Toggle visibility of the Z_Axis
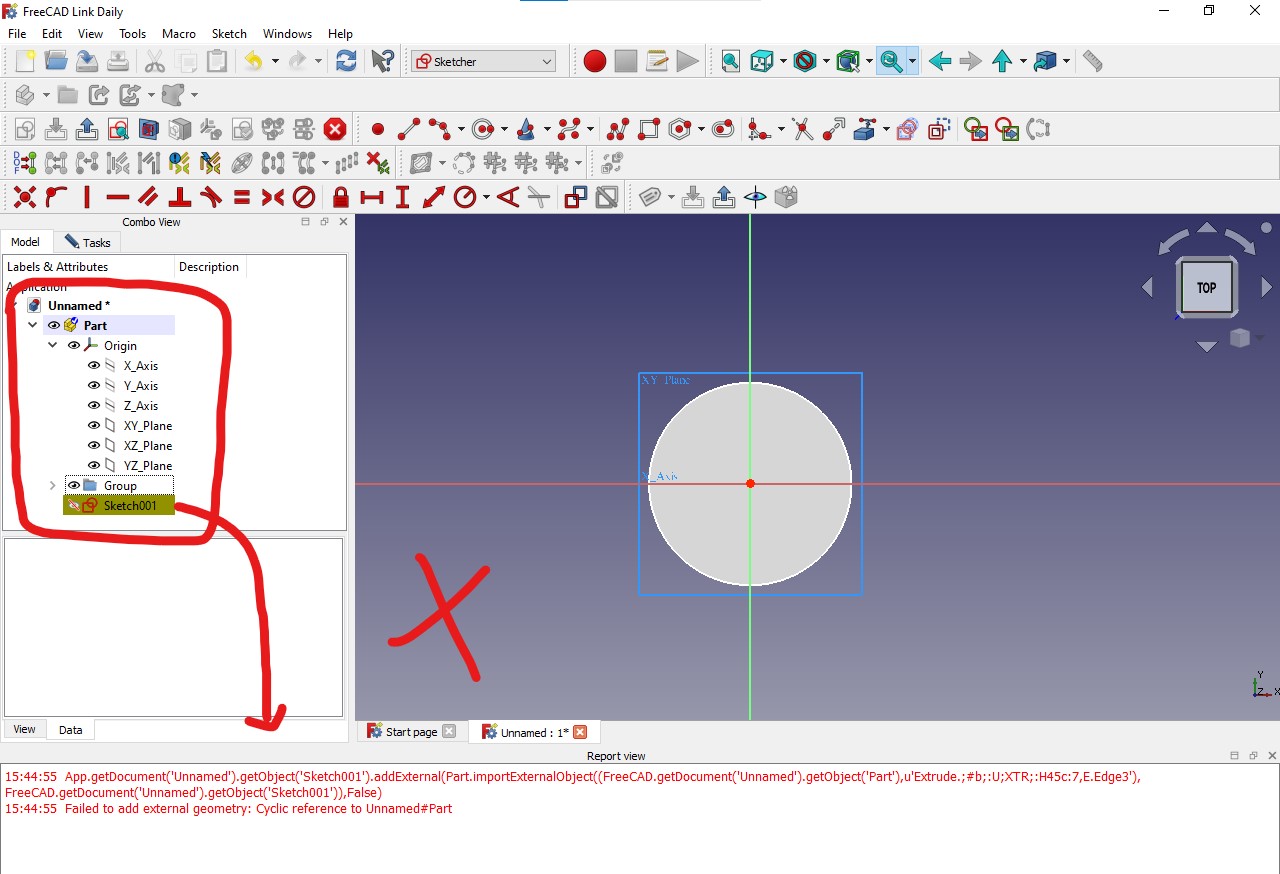 pyautogui.click(x=93, y=405)
